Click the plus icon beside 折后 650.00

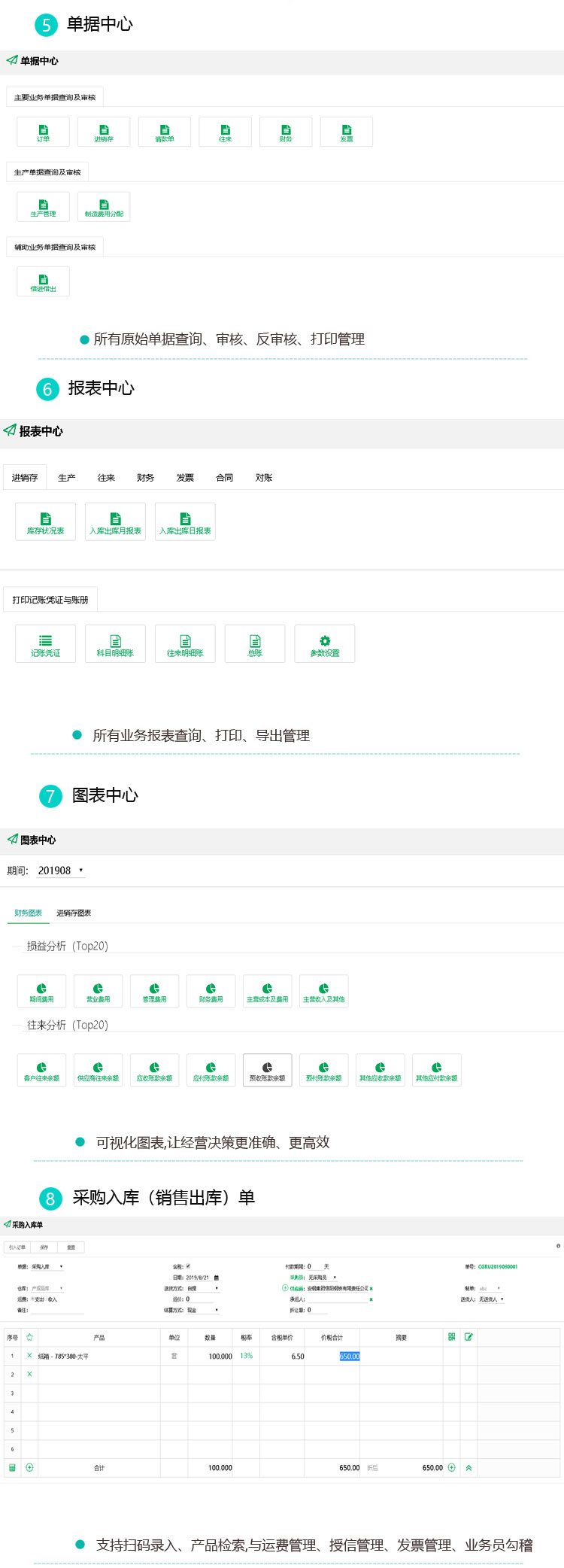(451, 1467)
